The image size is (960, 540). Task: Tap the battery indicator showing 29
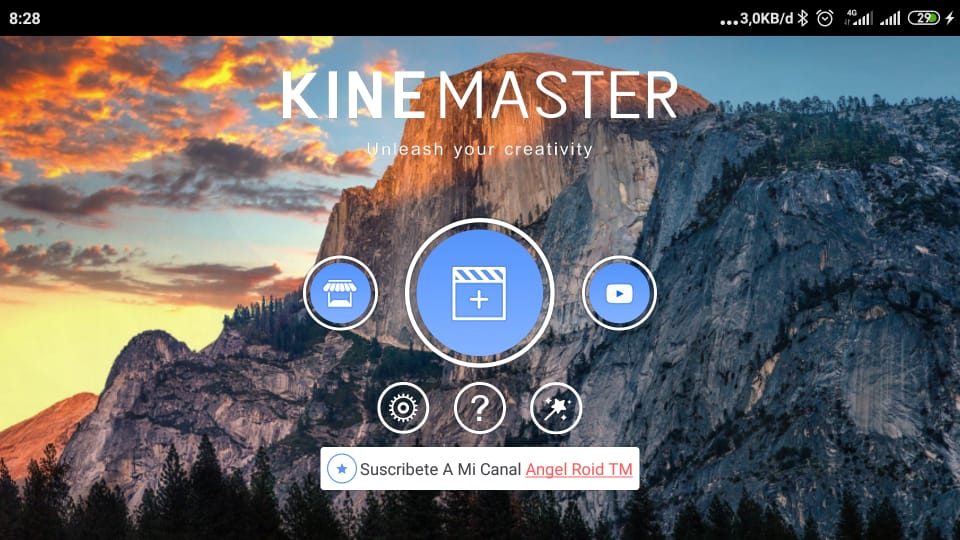(923, 18)
